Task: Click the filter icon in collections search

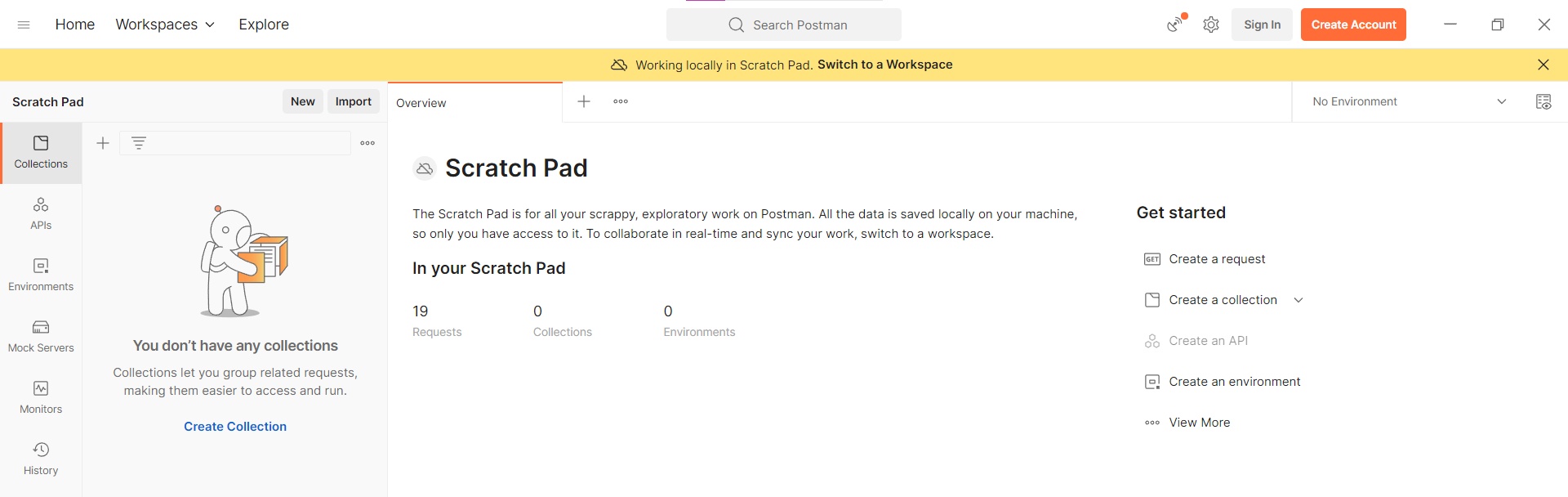Action: 139,143
